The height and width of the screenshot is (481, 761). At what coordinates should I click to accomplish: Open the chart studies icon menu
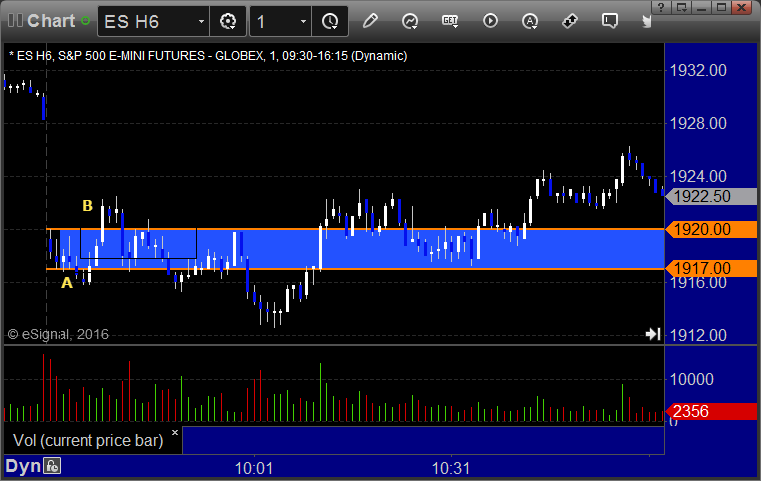[410, 21]
